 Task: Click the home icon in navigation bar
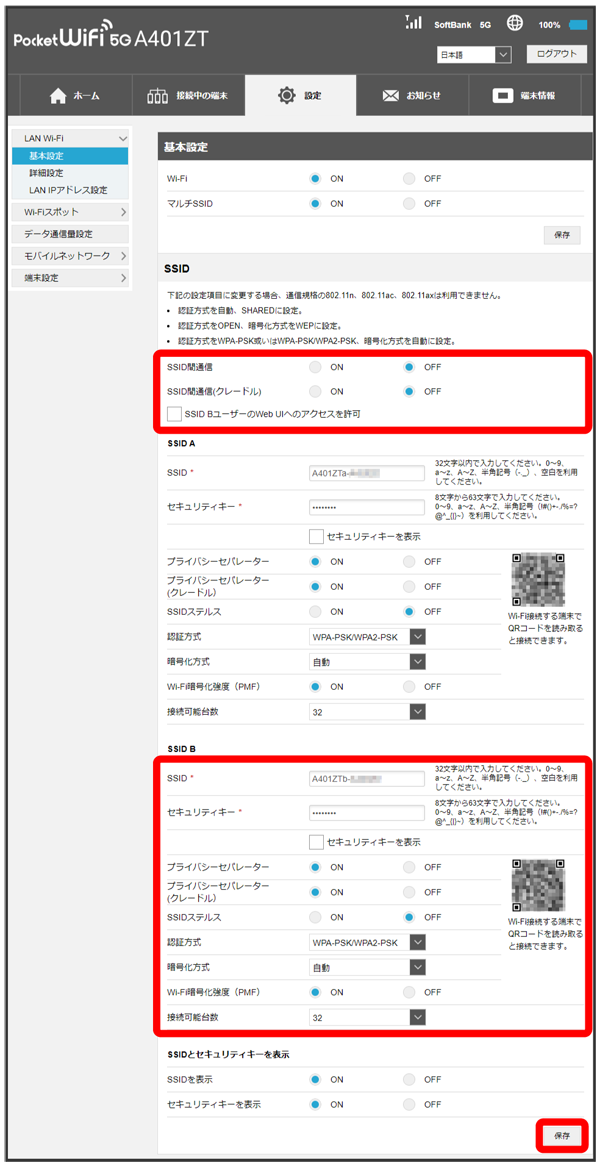point(58,96)
